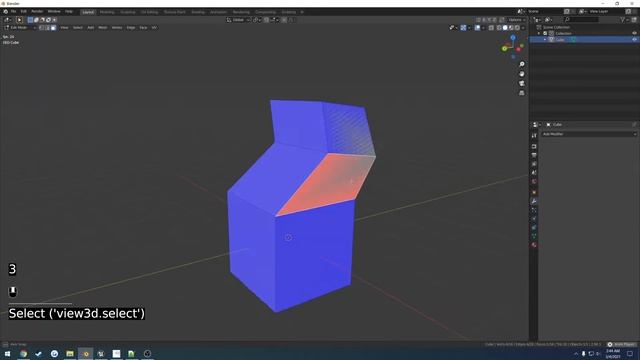Open the Object Data properties tab
The width and height of the screenshot is (640, 360).
(534, 236)
